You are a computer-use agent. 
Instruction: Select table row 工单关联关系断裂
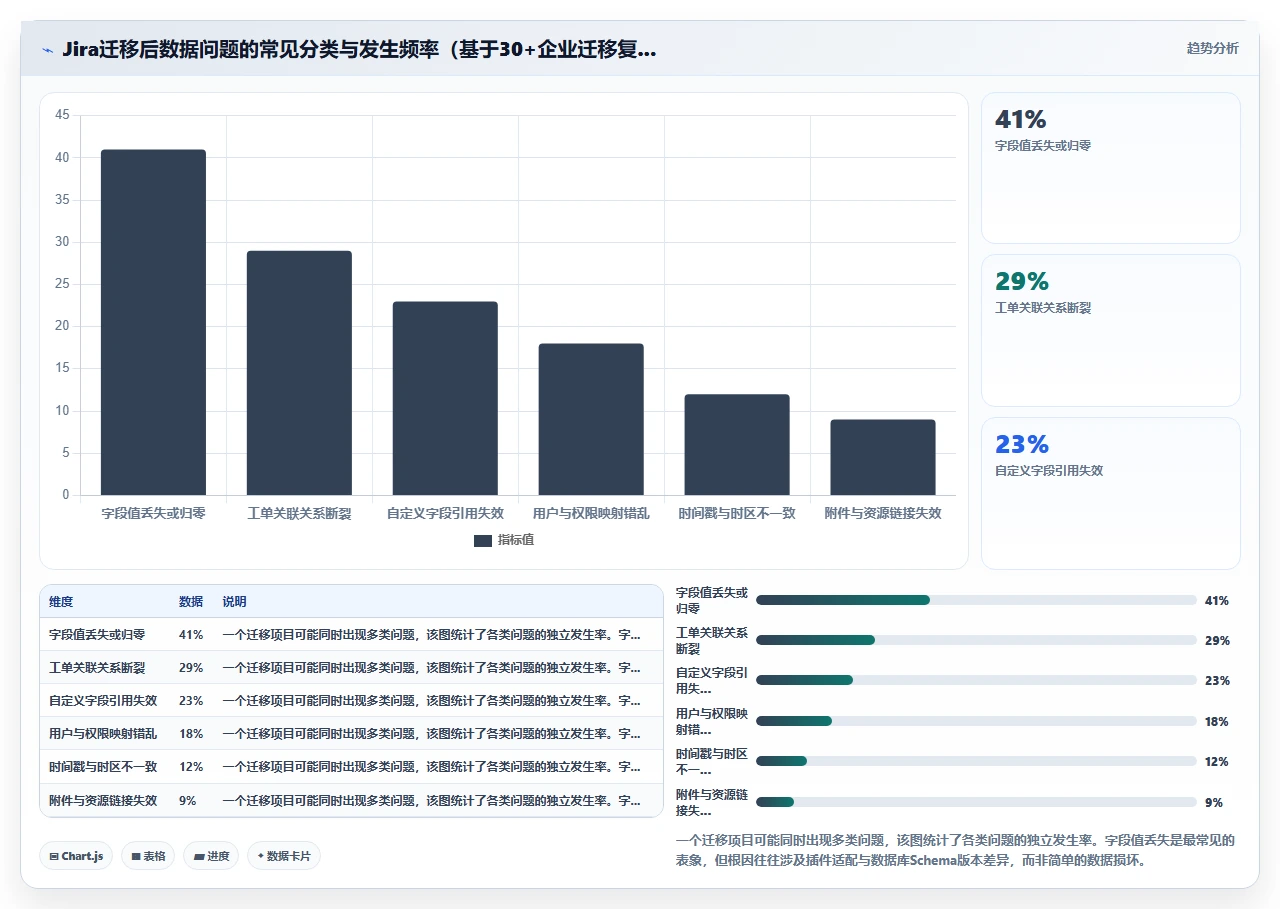pyautogui.click(x=351, y=667)
